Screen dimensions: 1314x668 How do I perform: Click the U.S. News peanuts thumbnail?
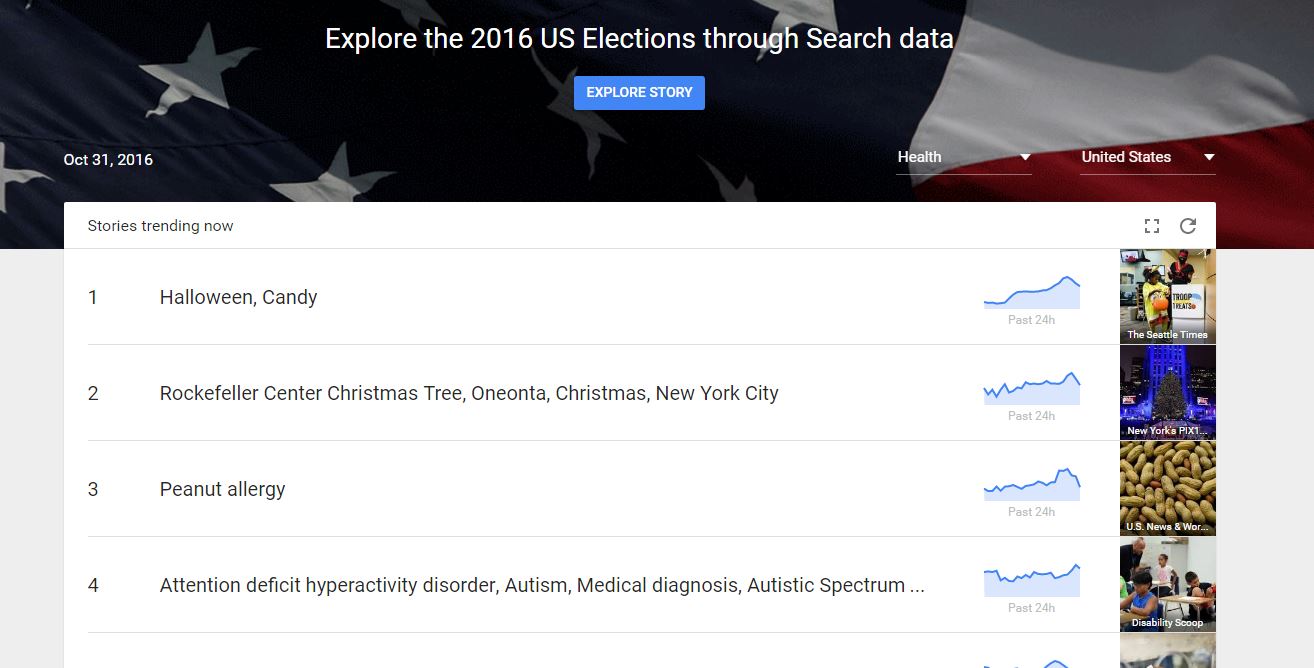pos(1168,488)
